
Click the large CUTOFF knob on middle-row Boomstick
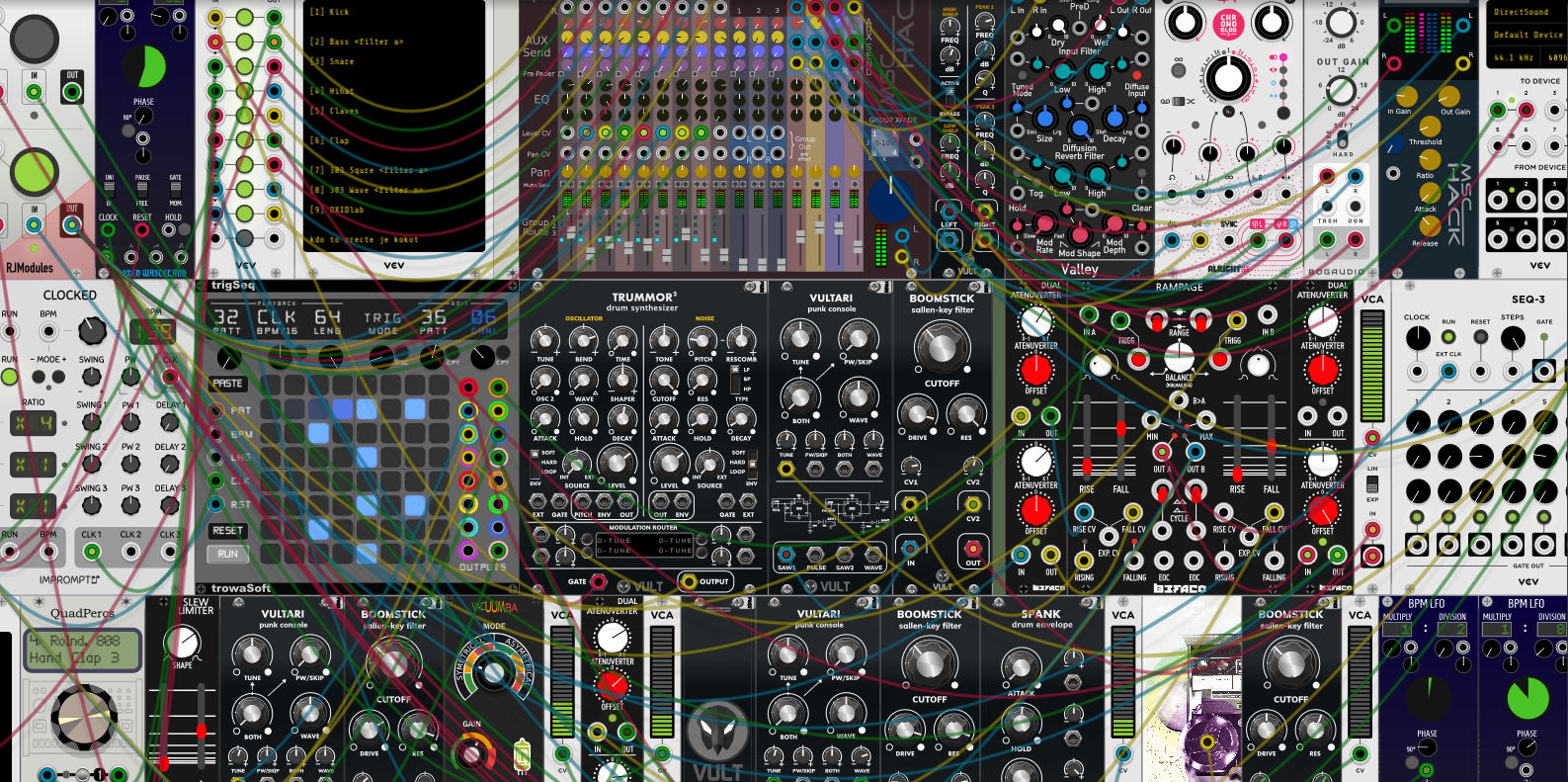coord(942,347)
